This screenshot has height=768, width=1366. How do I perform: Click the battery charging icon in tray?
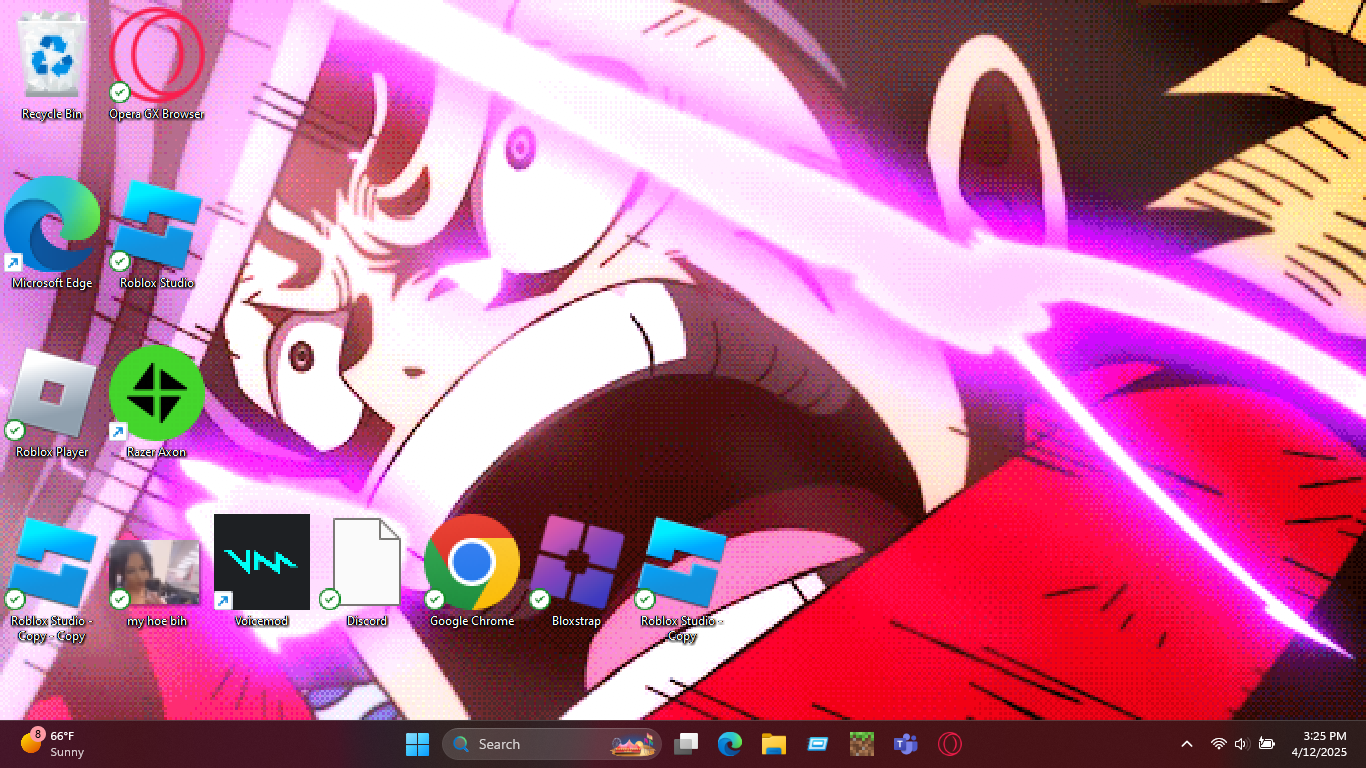point(1266,744)
